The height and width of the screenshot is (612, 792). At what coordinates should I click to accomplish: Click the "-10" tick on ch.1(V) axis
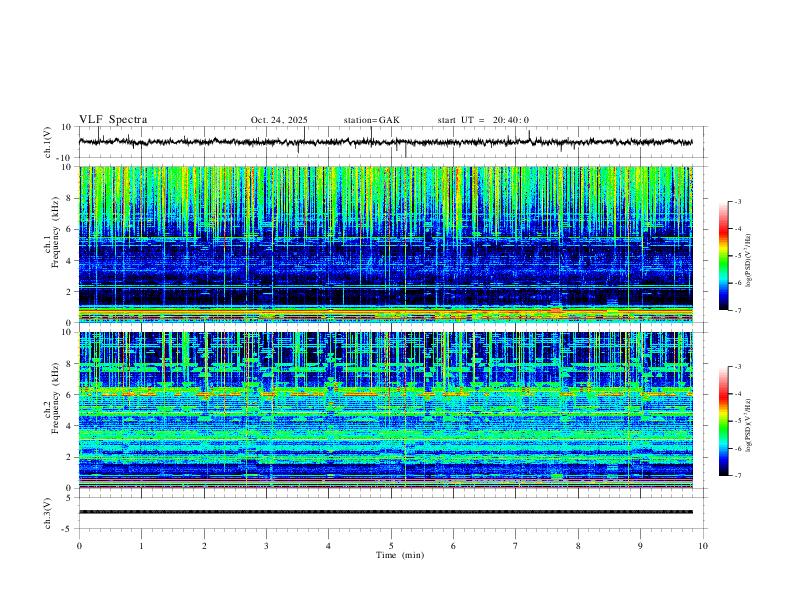[x=65, y=158]
